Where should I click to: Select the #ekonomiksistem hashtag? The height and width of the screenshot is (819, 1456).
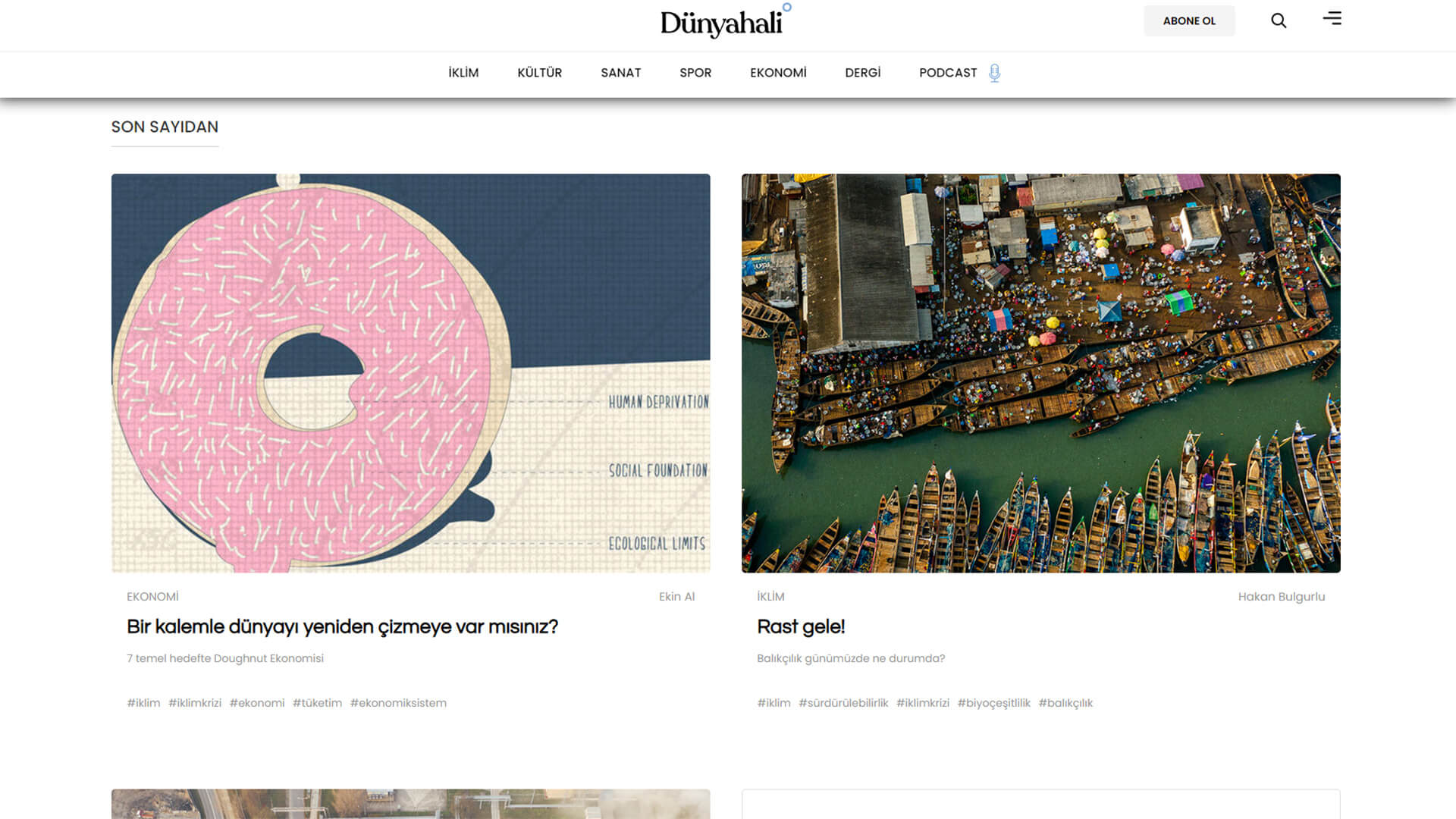398,703
